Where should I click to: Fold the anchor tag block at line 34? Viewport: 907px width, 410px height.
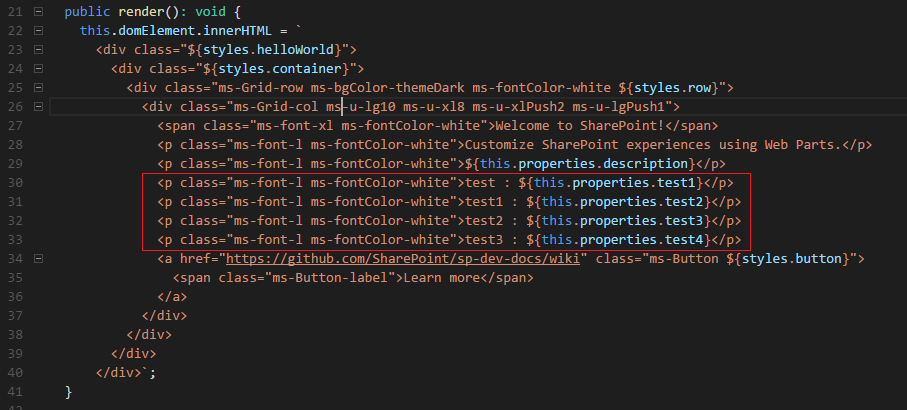click(x=38, y=259)
